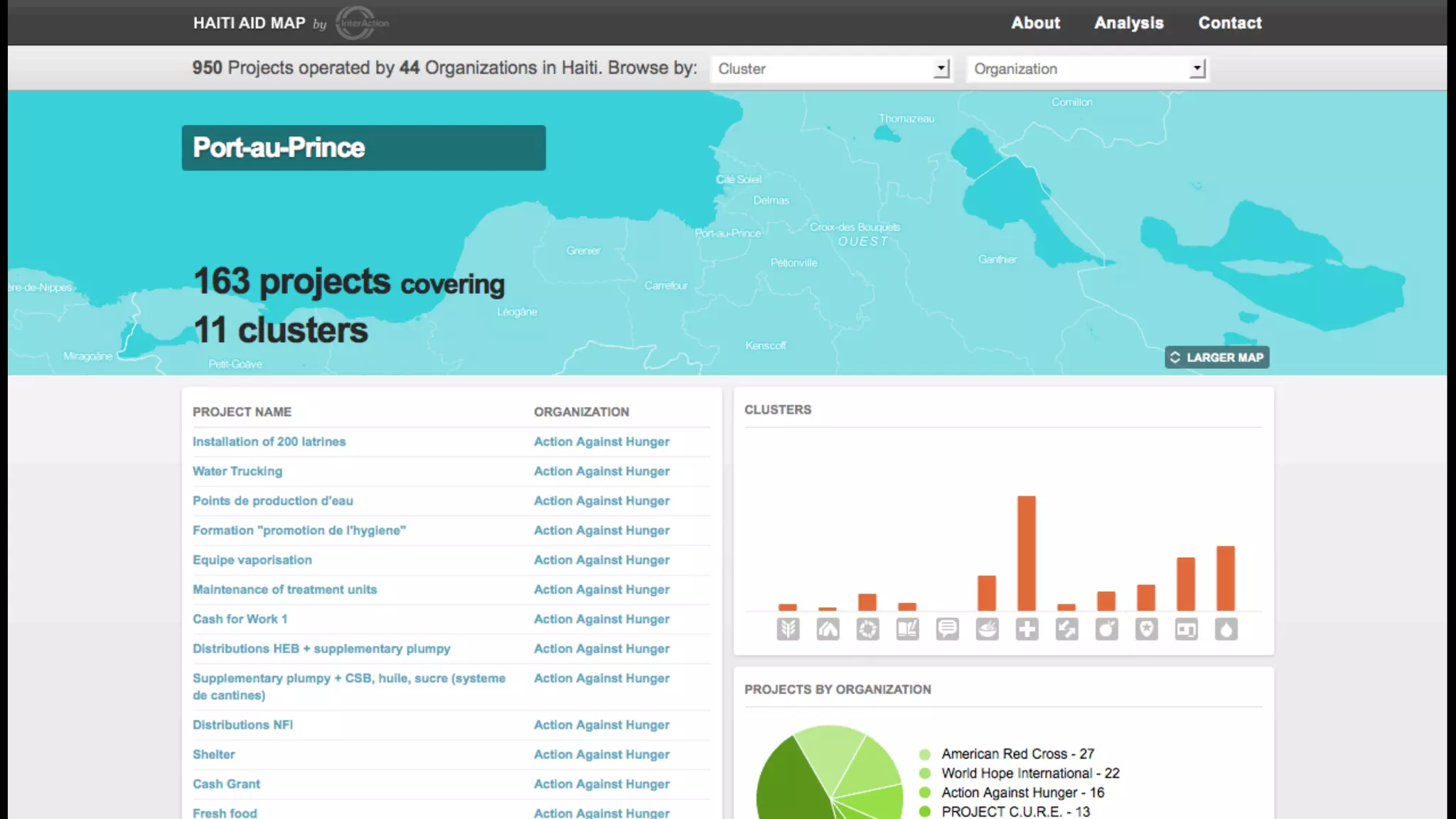Click the tallest orange Health bar
Screen dimensions: 1456x819
click(x=1026, y=553)
